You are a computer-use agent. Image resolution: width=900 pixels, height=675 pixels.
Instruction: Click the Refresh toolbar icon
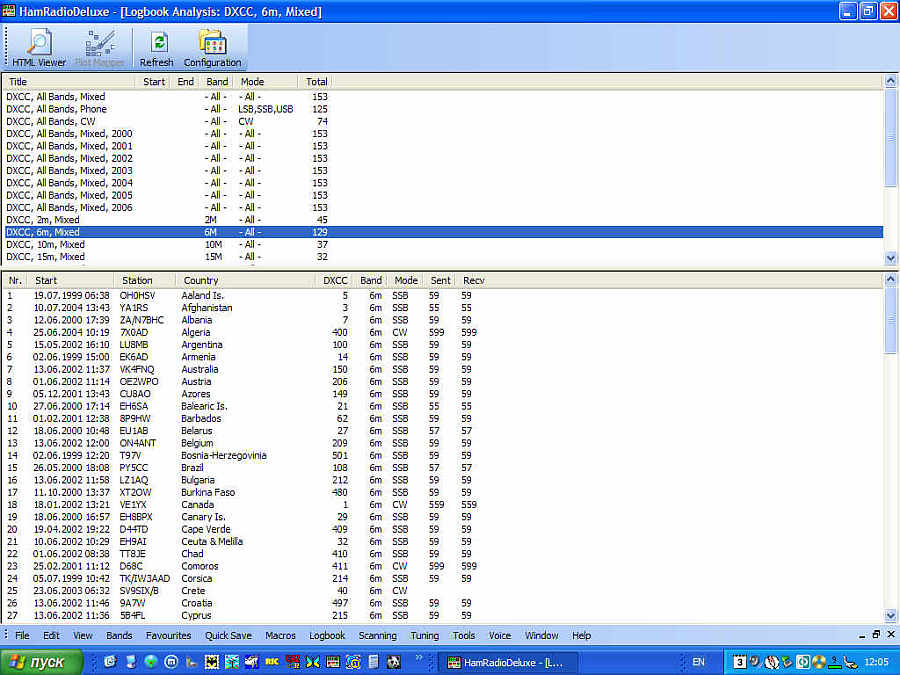point(157,48)
